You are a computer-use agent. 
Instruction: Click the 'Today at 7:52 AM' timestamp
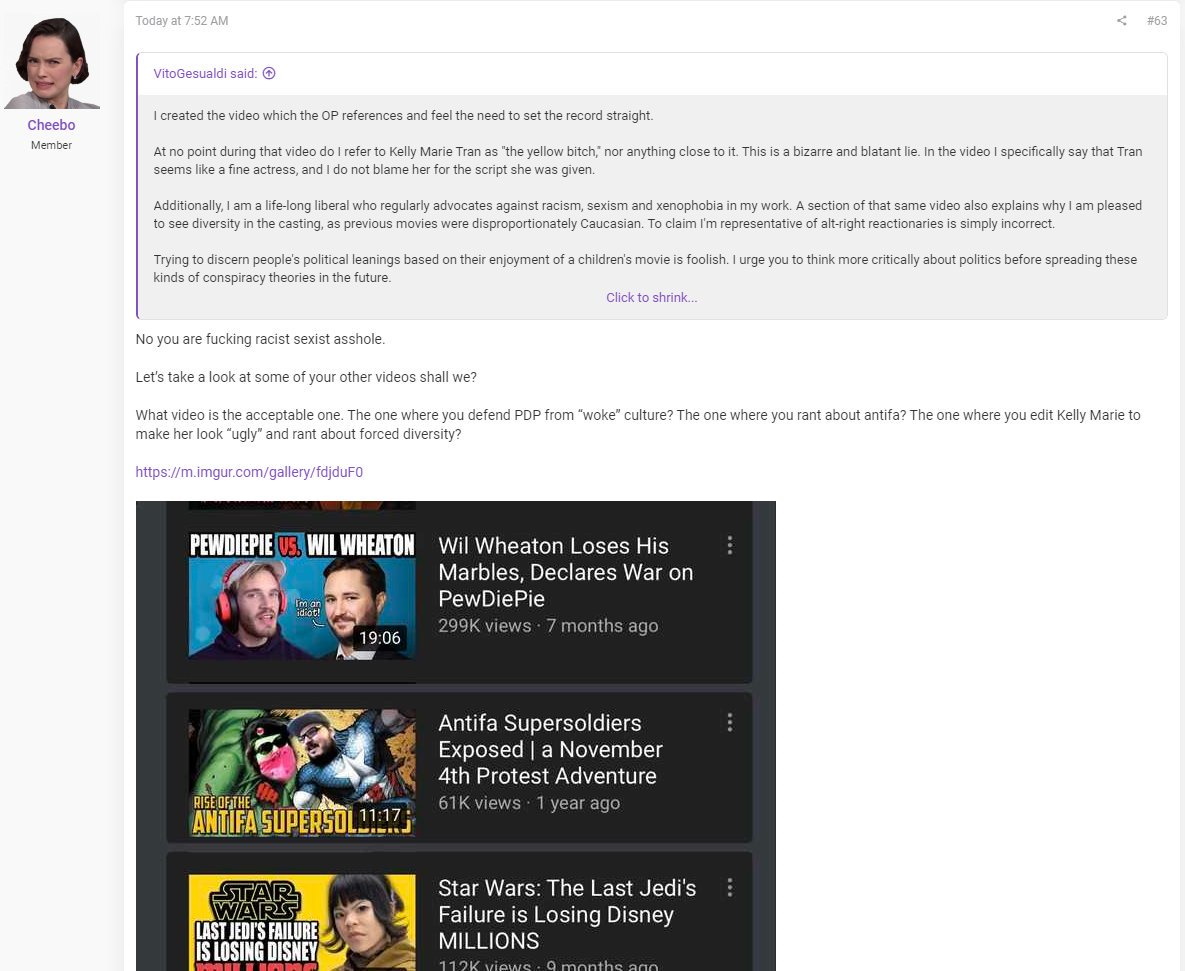pyautogui.click(x=181, y=20)
